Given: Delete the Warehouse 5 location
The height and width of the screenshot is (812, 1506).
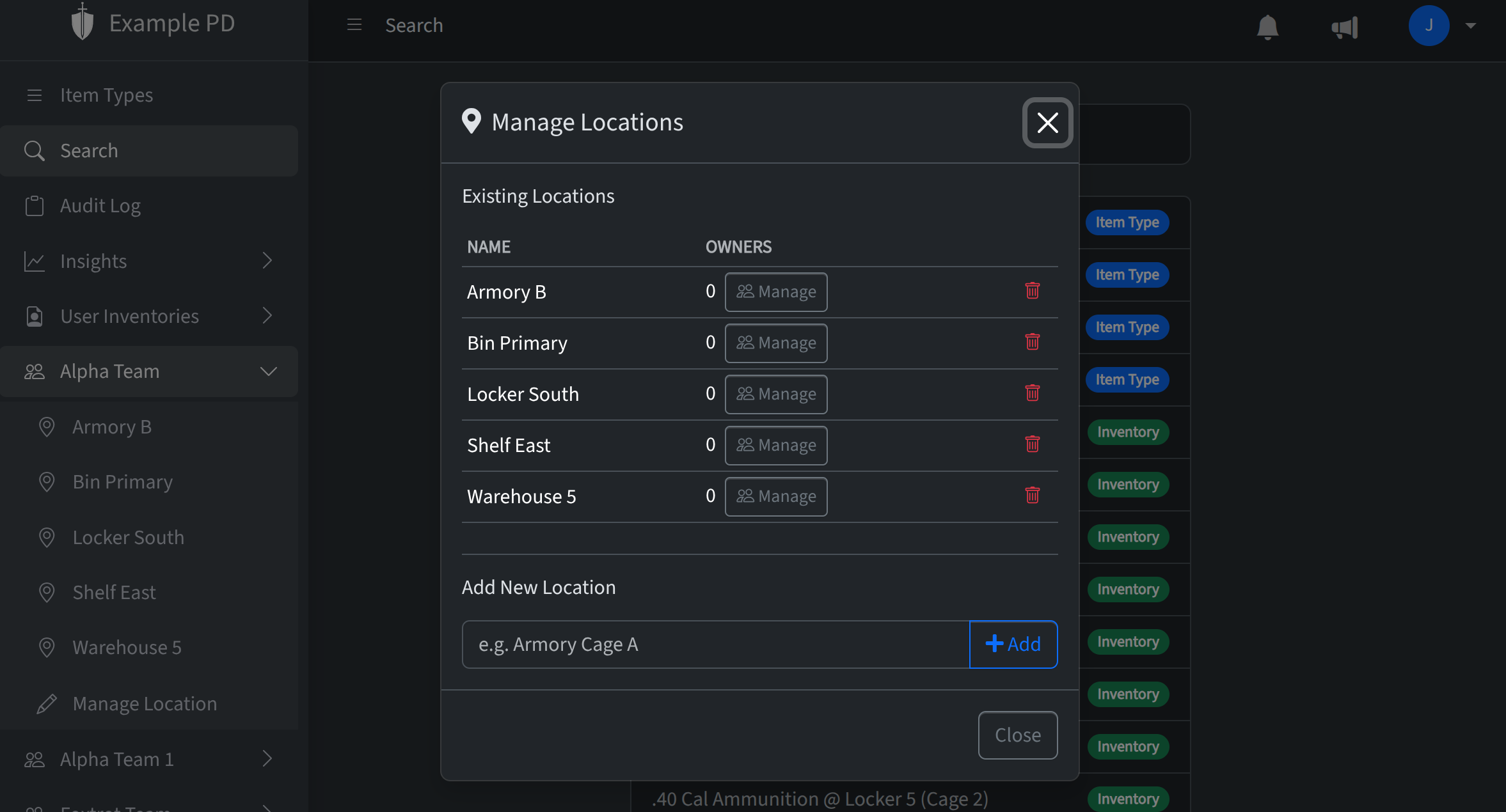Looking at the screenshot, I should pos(1033,495).
